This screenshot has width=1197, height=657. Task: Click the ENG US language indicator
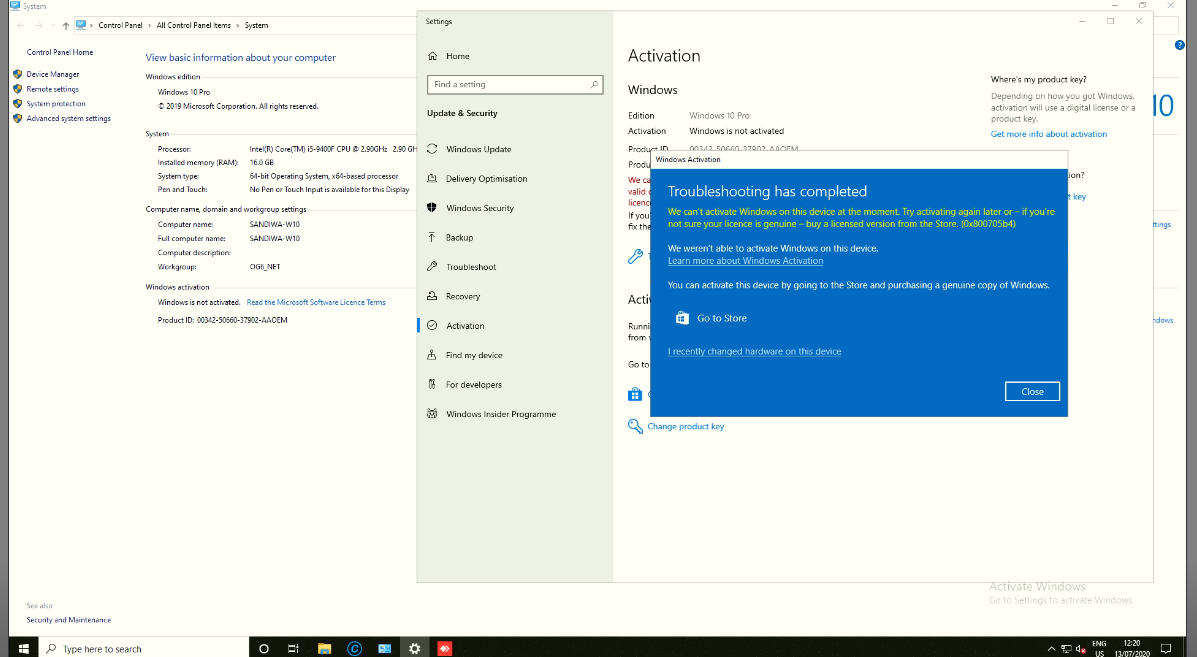point(1099,648)
